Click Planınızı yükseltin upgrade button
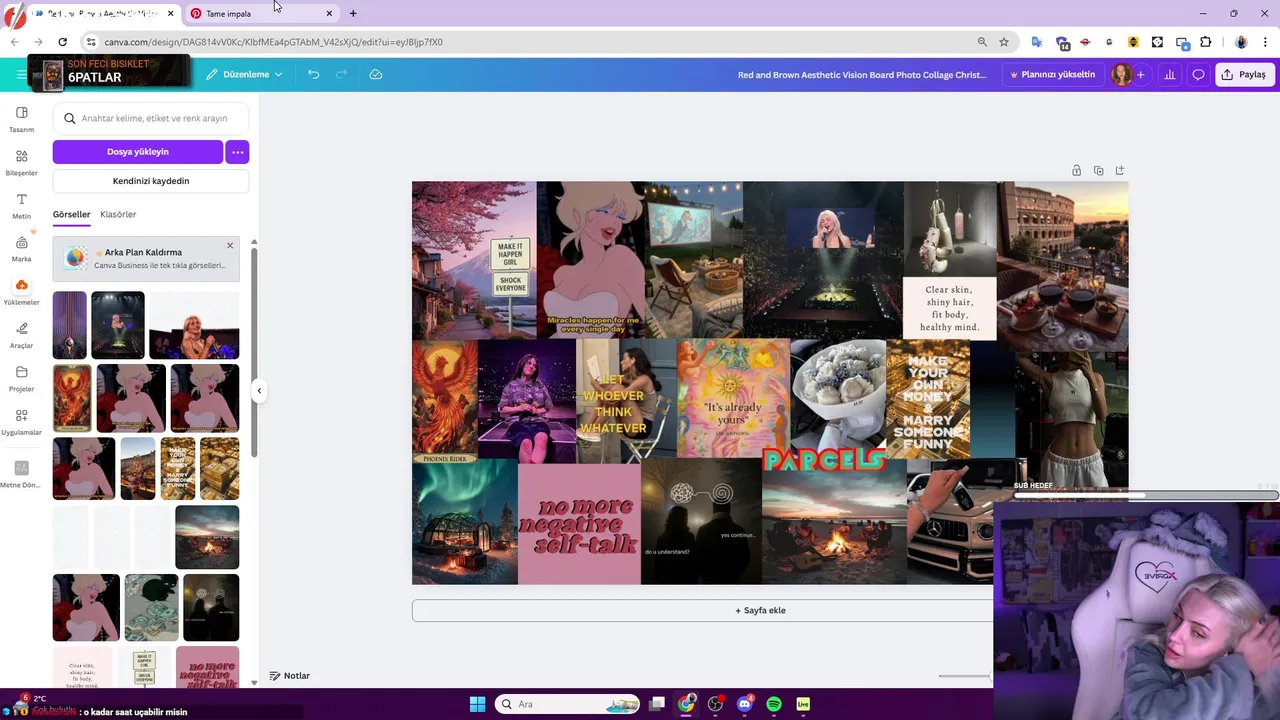The height and width of the screenshot is (720, 1280). point(1053,74)
